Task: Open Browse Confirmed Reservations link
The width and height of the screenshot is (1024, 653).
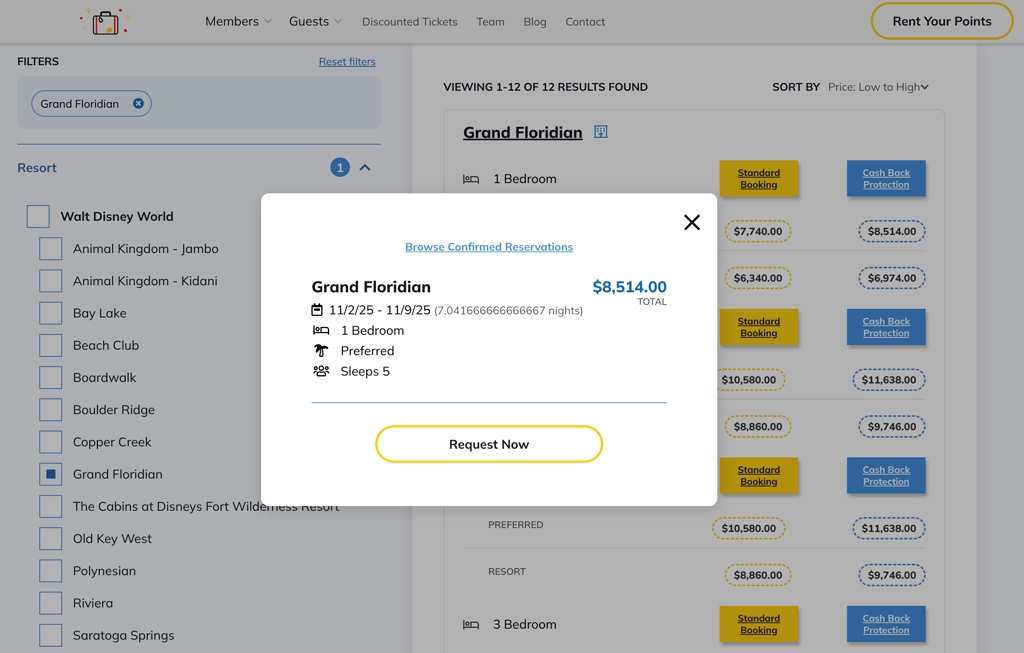Action: point(489,247)
